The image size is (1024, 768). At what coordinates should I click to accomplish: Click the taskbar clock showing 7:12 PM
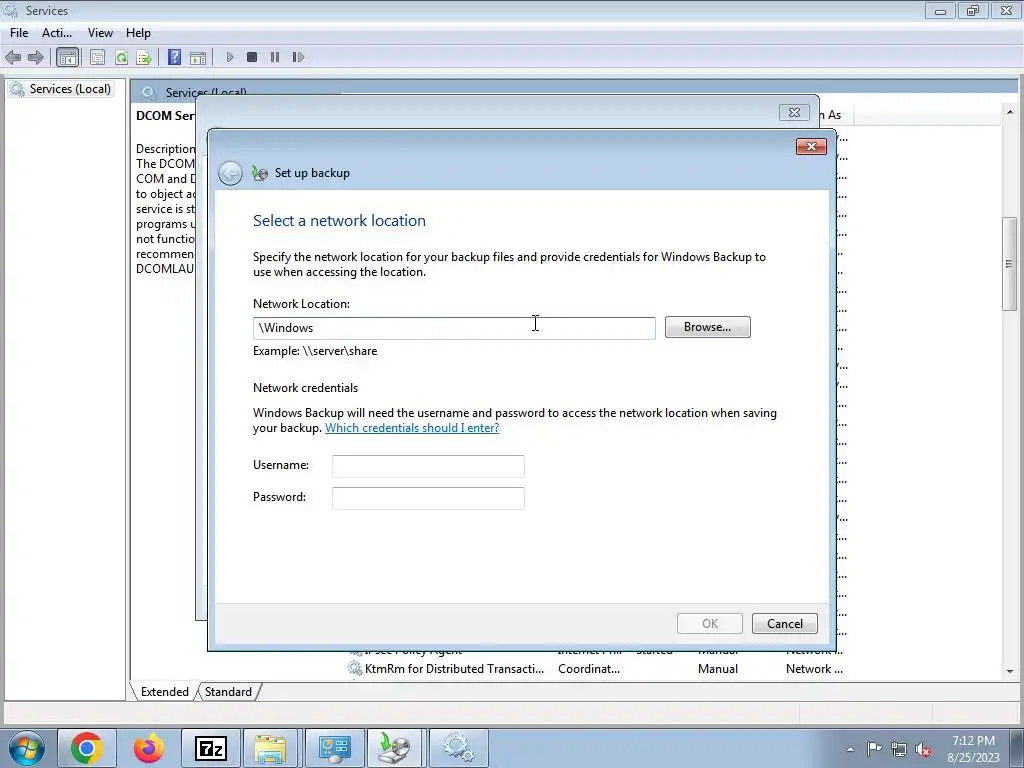pyautogui.click(x=973, y=749)
